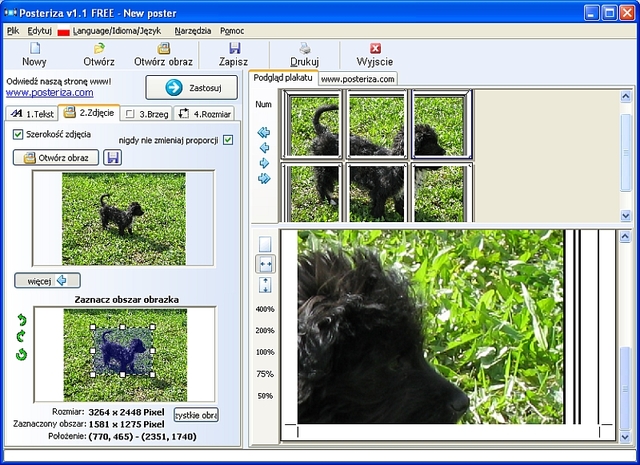
Task: Switch to the 1.Tekst tab
Action: point(32,114)
